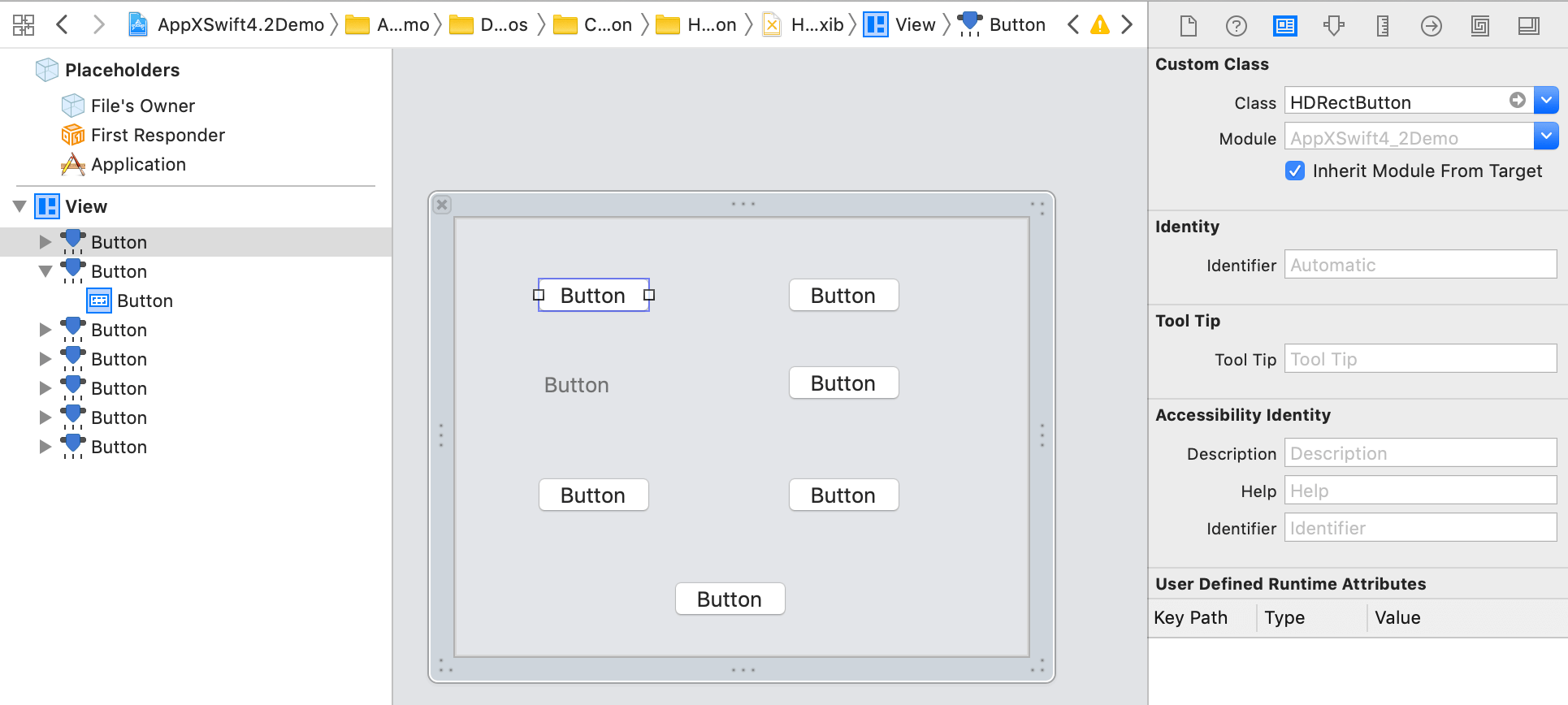Open the Quick Help inspector

[1236, 26]
